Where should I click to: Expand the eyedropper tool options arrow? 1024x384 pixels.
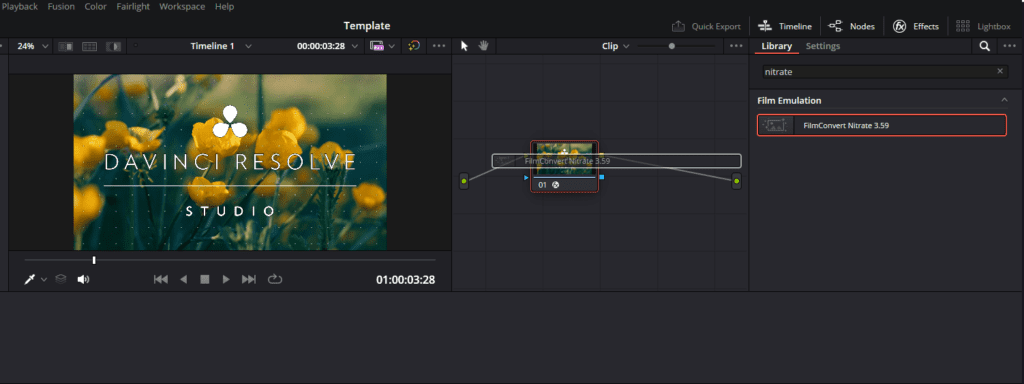click(x=44, y=280)
